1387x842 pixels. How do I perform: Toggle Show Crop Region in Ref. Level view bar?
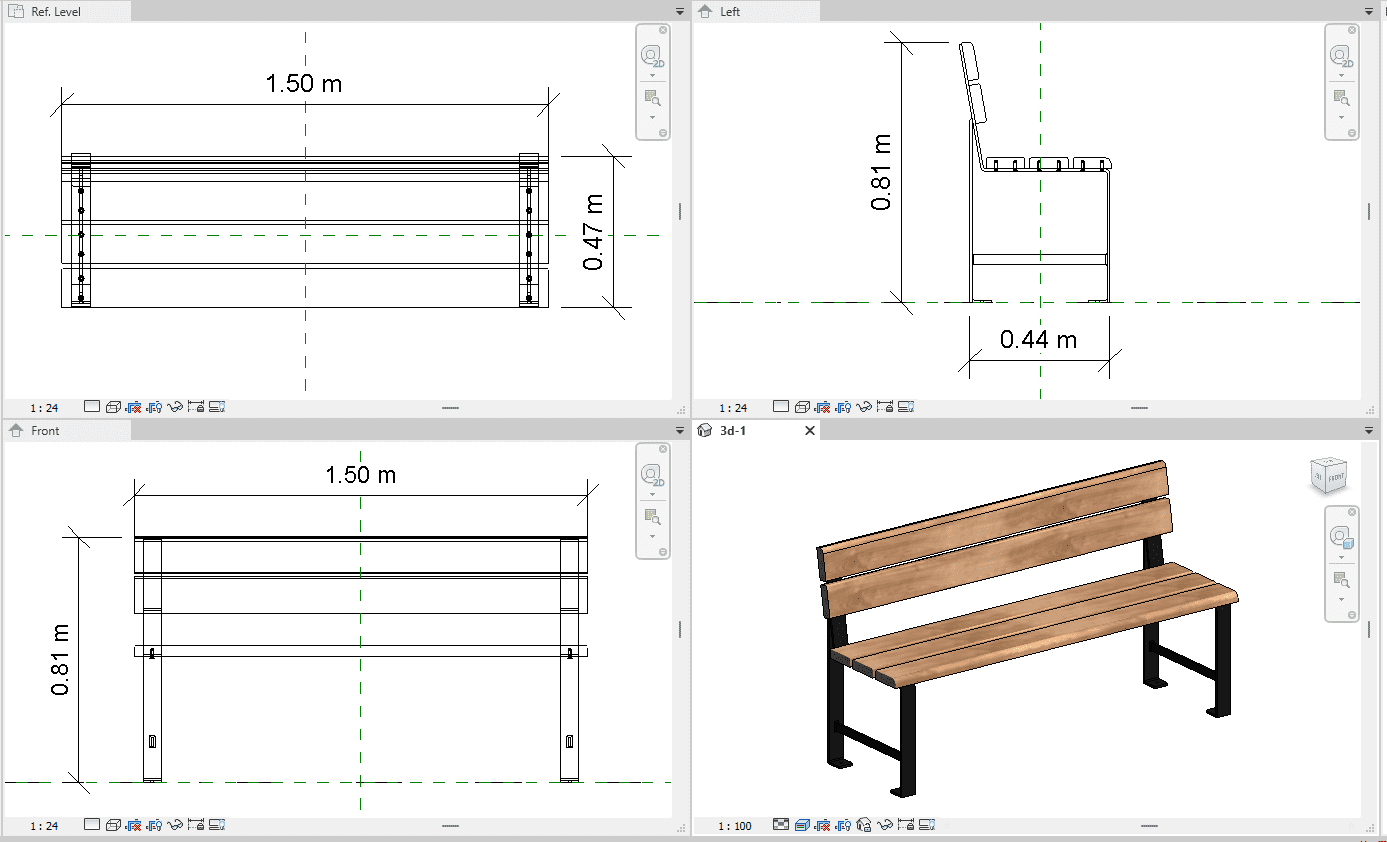(154, 407)
